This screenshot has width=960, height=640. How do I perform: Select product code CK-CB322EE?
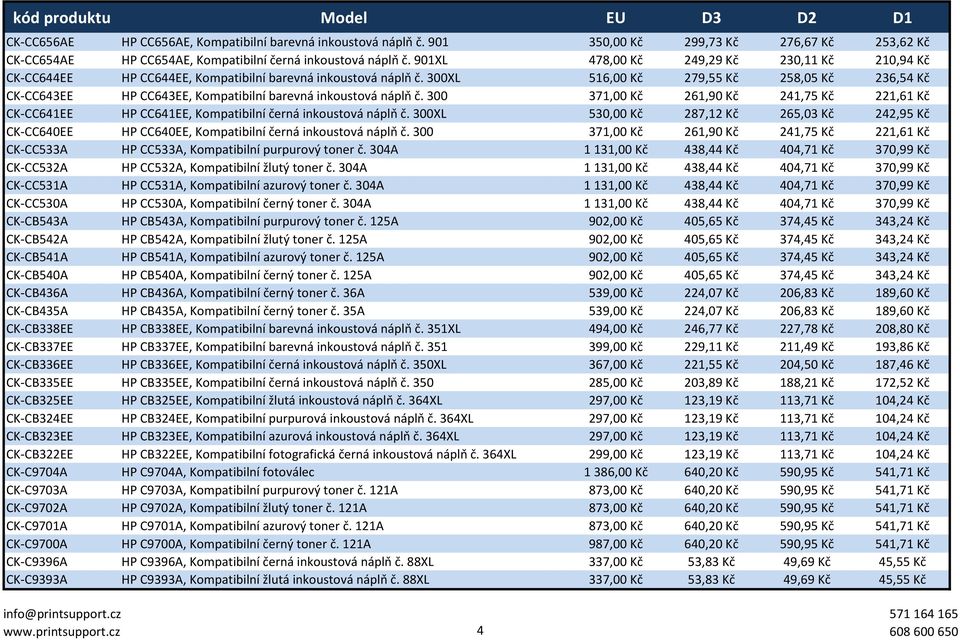point(39,454)
